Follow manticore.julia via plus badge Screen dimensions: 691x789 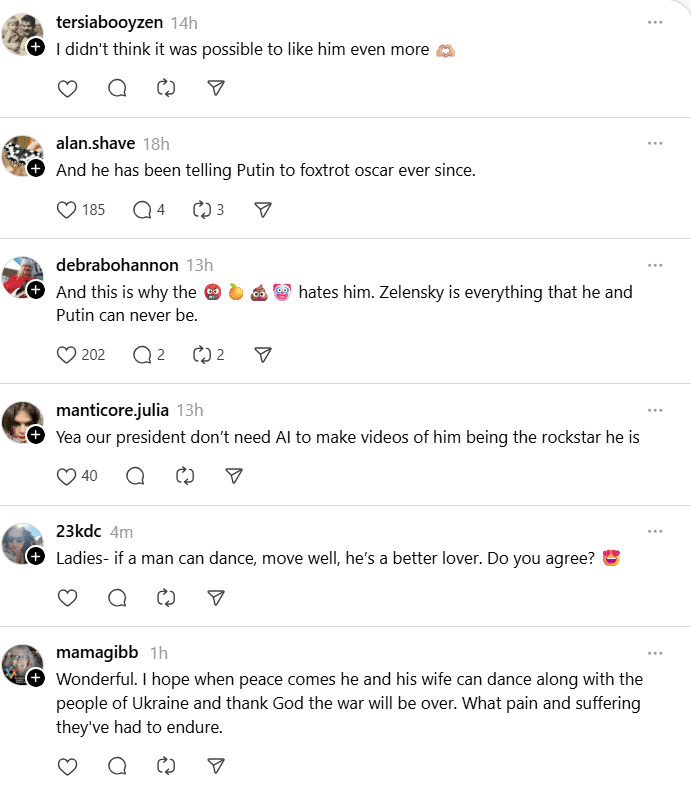coord(36,435)
